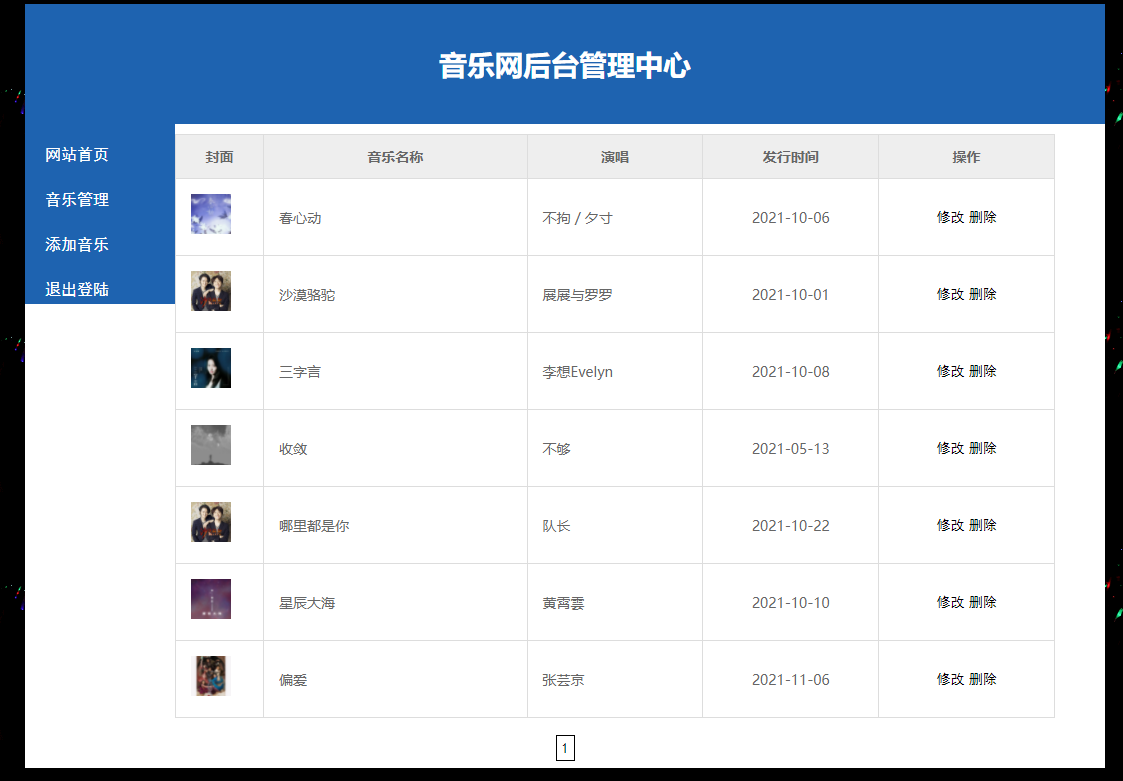Open 网站首页 in the sidebar
The width and height of the screenshot is (1123, 781).
tap(77, 155)
